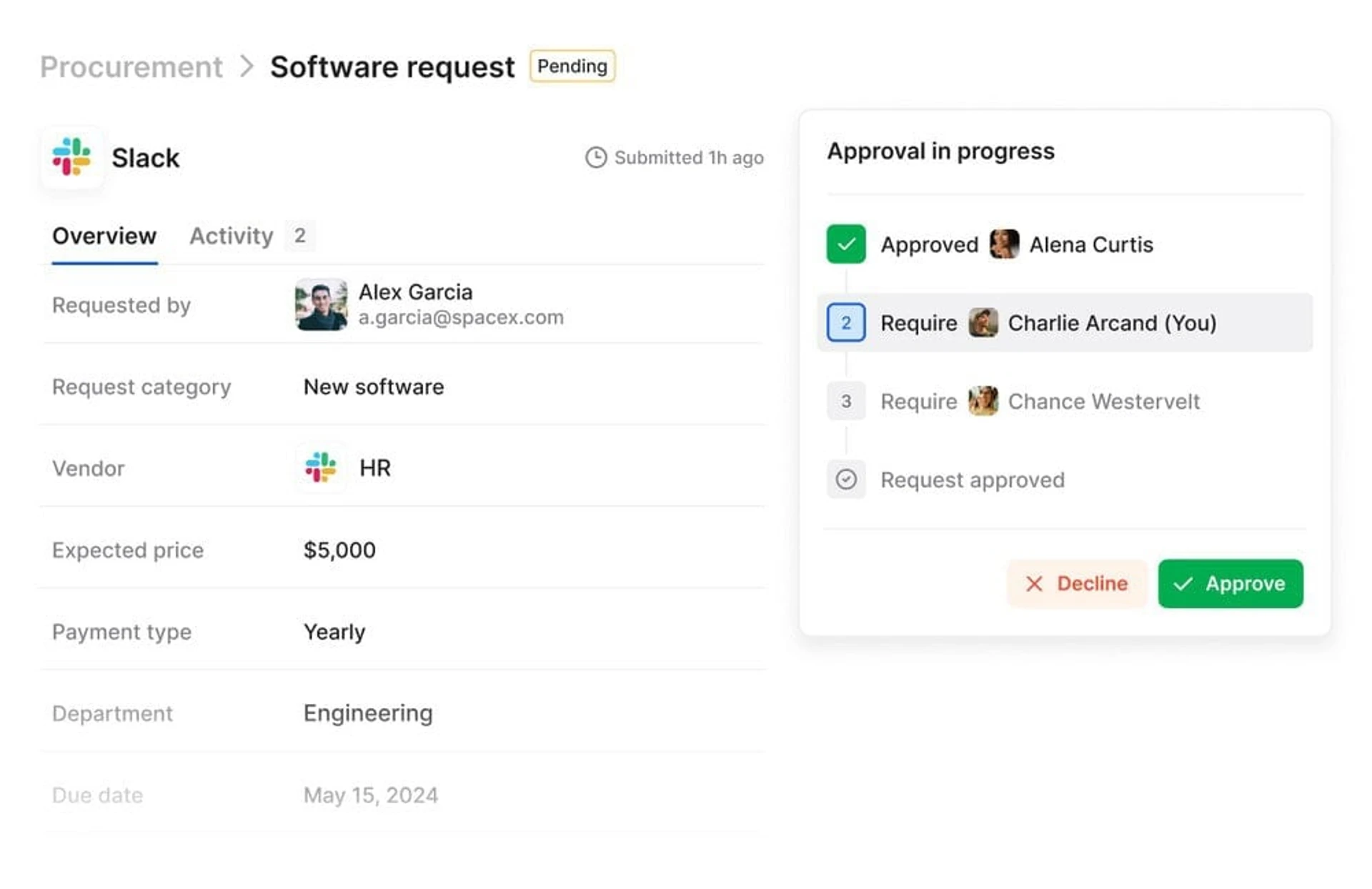Click the breadcrumb chevron after Procurement
The width and height of the screenshot is (1372, 889).
(247, 66)
